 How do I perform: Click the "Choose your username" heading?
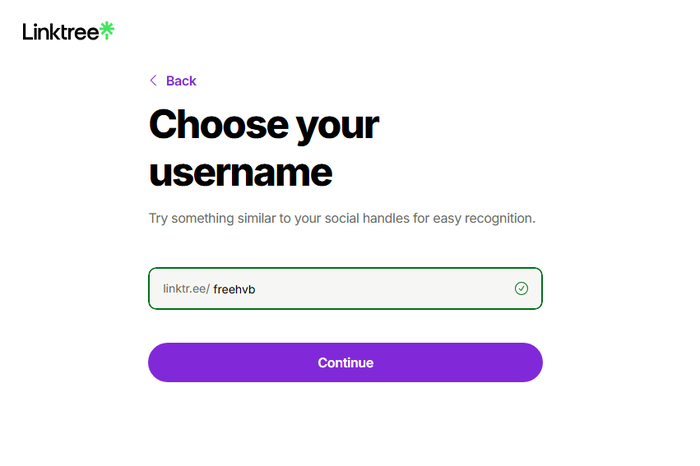[264, 149]
